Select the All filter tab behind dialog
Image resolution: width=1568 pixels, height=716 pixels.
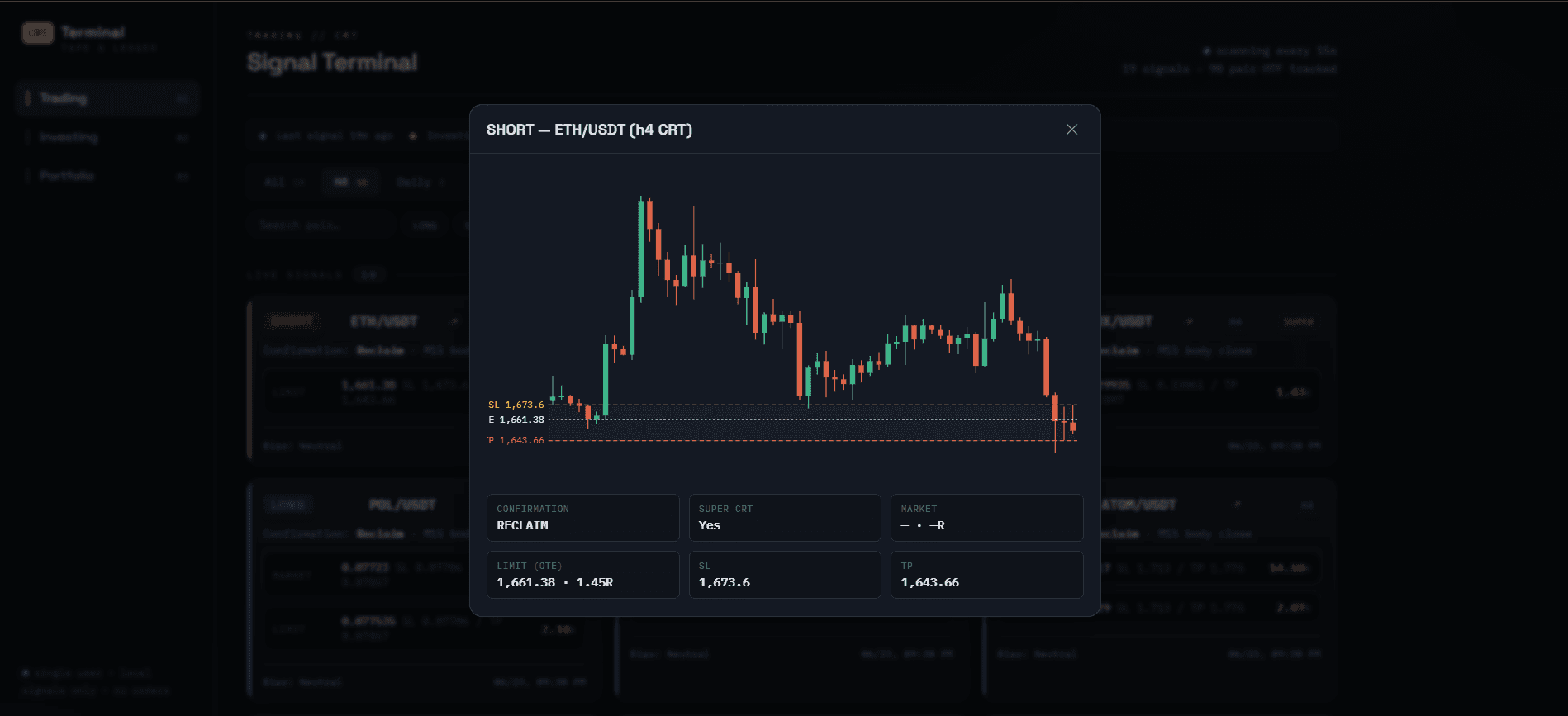click(x=283, y=182)
